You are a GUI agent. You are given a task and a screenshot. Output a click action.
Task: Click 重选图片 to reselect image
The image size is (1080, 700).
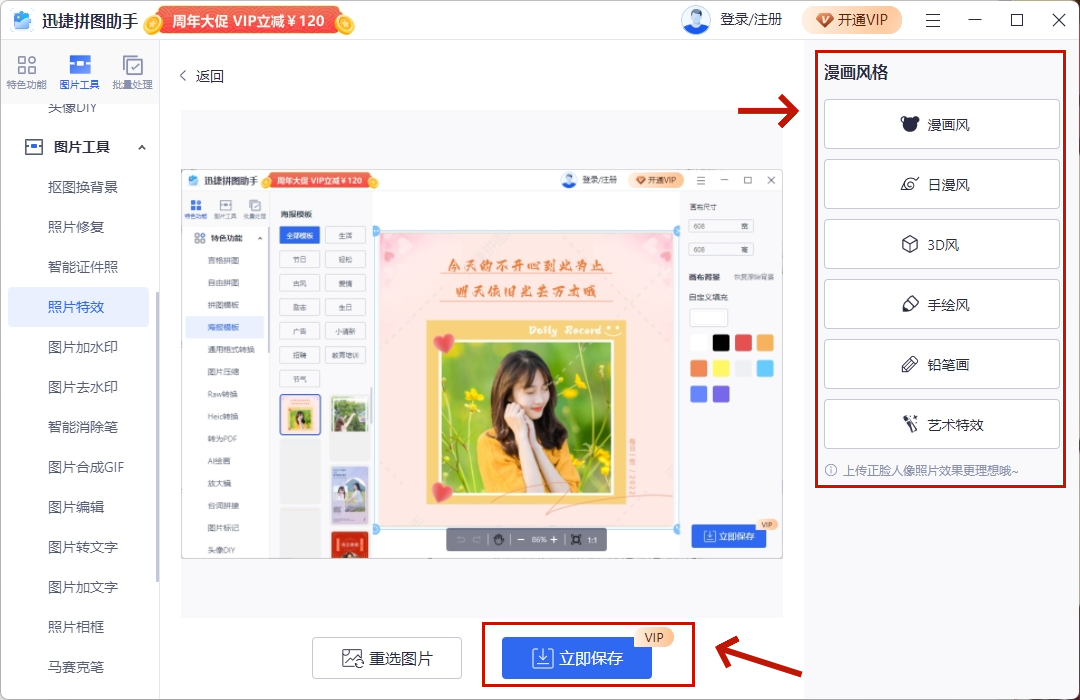(387, 658)
